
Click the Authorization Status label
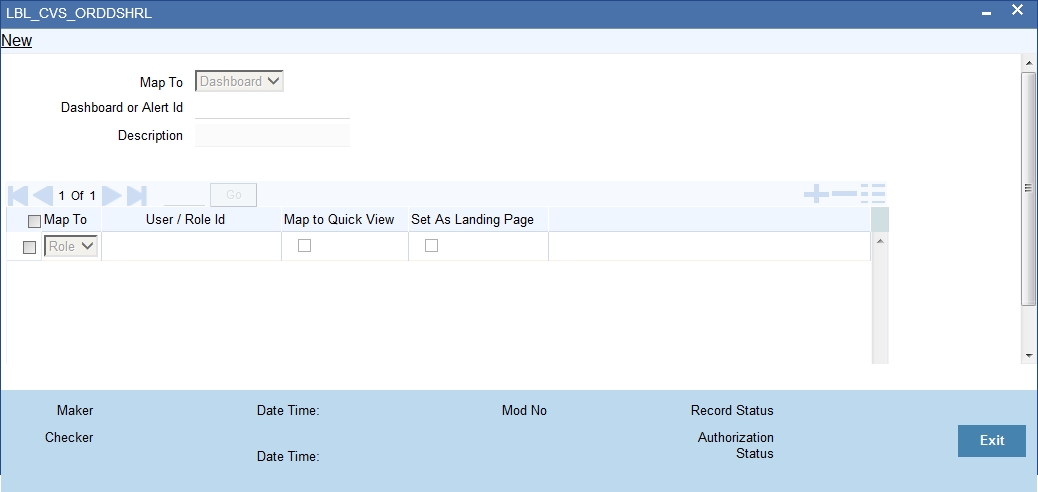735,446
